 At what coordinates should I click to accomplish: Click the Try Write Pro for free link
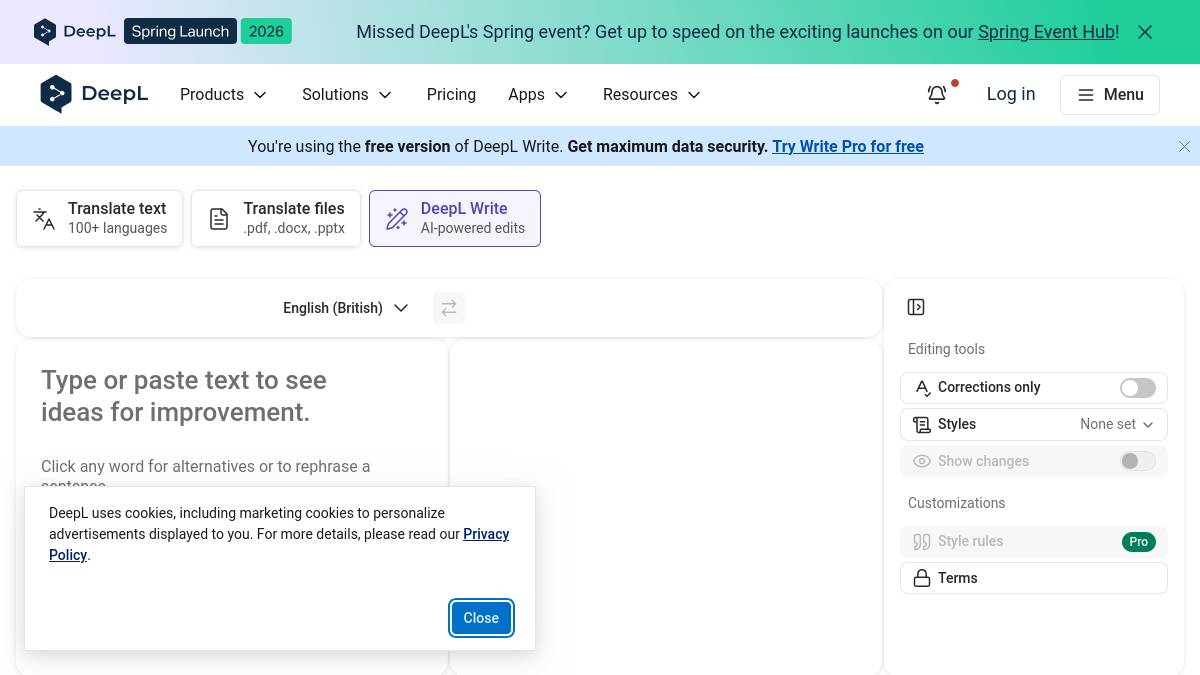coord(848,146)
